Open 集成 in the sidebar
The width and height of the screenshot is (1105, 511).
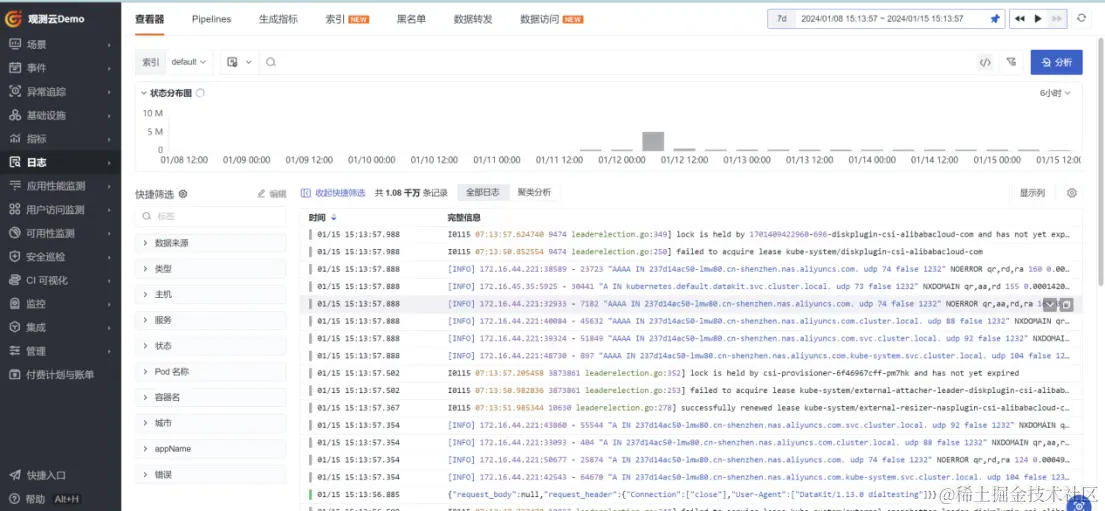click(61, 328)
